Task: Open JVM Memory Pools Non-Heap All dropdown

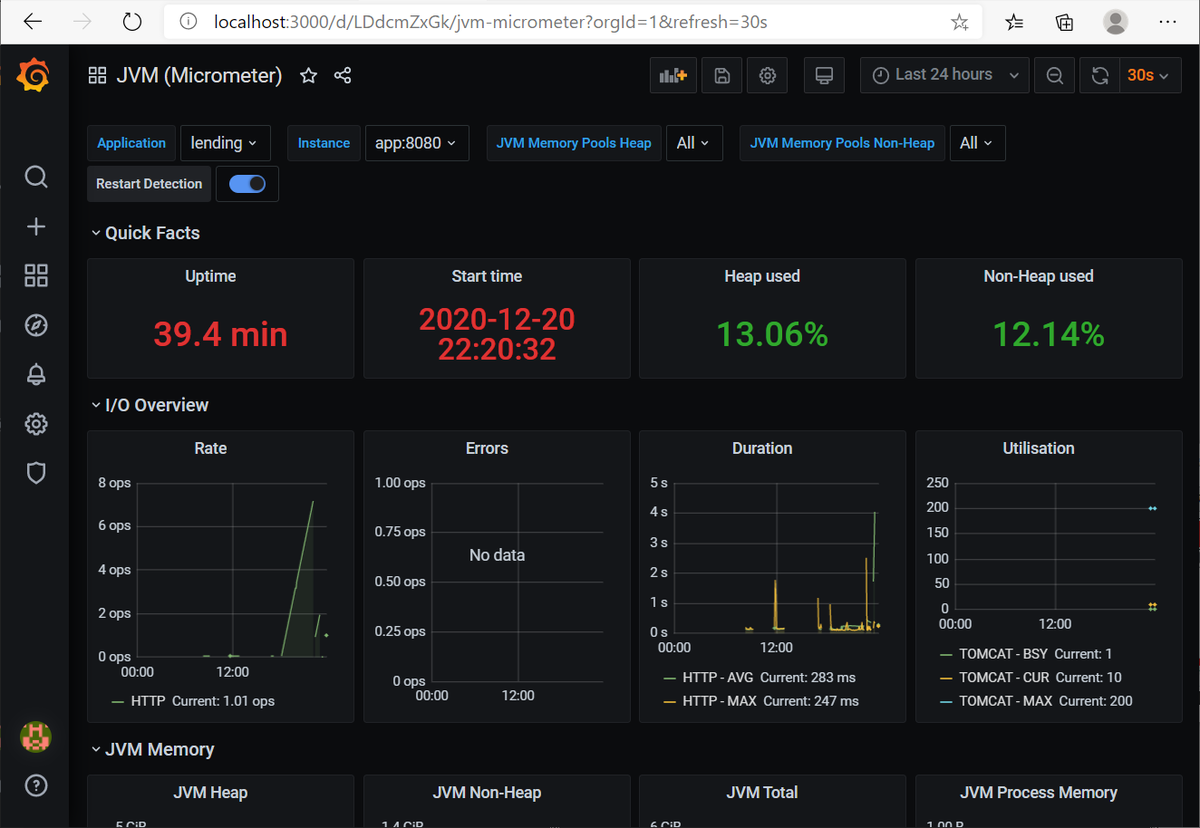Action: [x=976, y=143]
